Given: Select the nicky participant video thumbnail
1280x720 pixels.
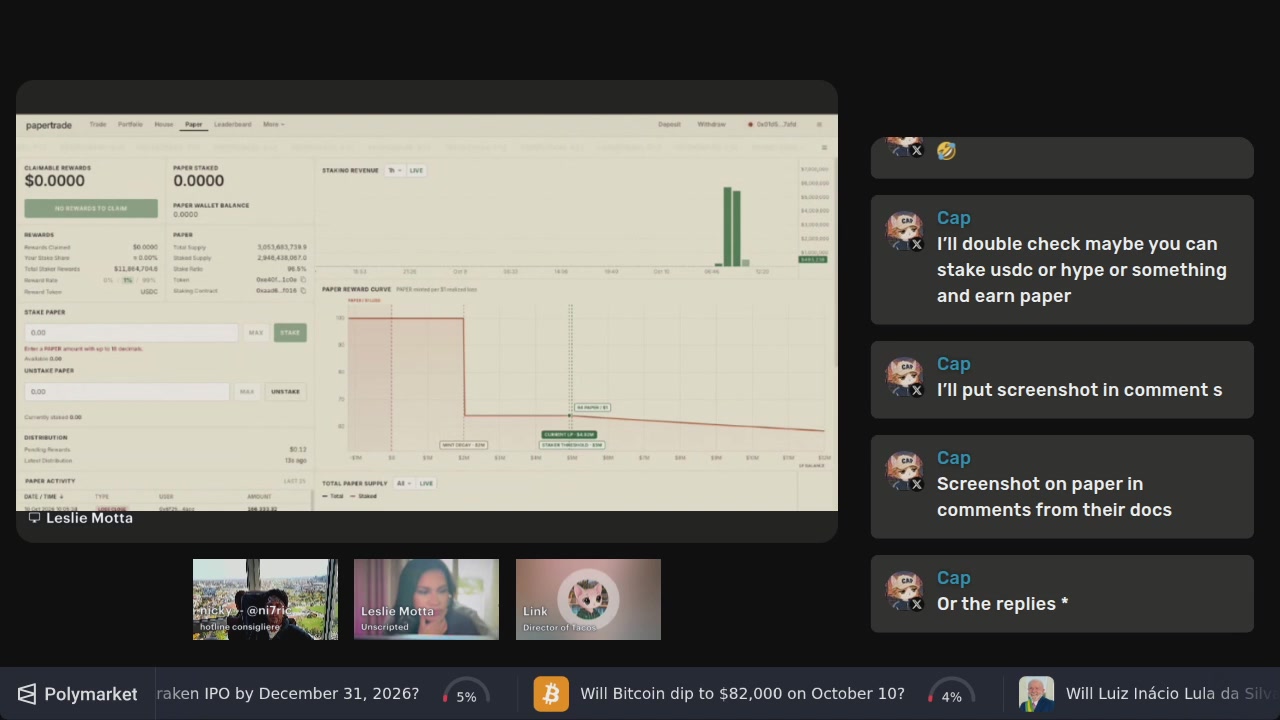Looking at the screenshot, I should tap(265, 599).
